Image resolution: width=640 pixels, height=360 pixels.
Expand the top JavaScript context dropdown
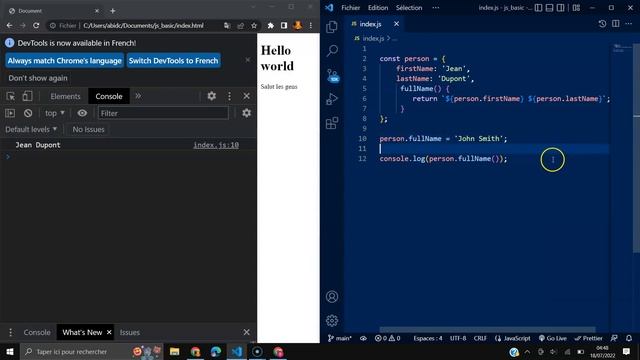tap(55, 113)
